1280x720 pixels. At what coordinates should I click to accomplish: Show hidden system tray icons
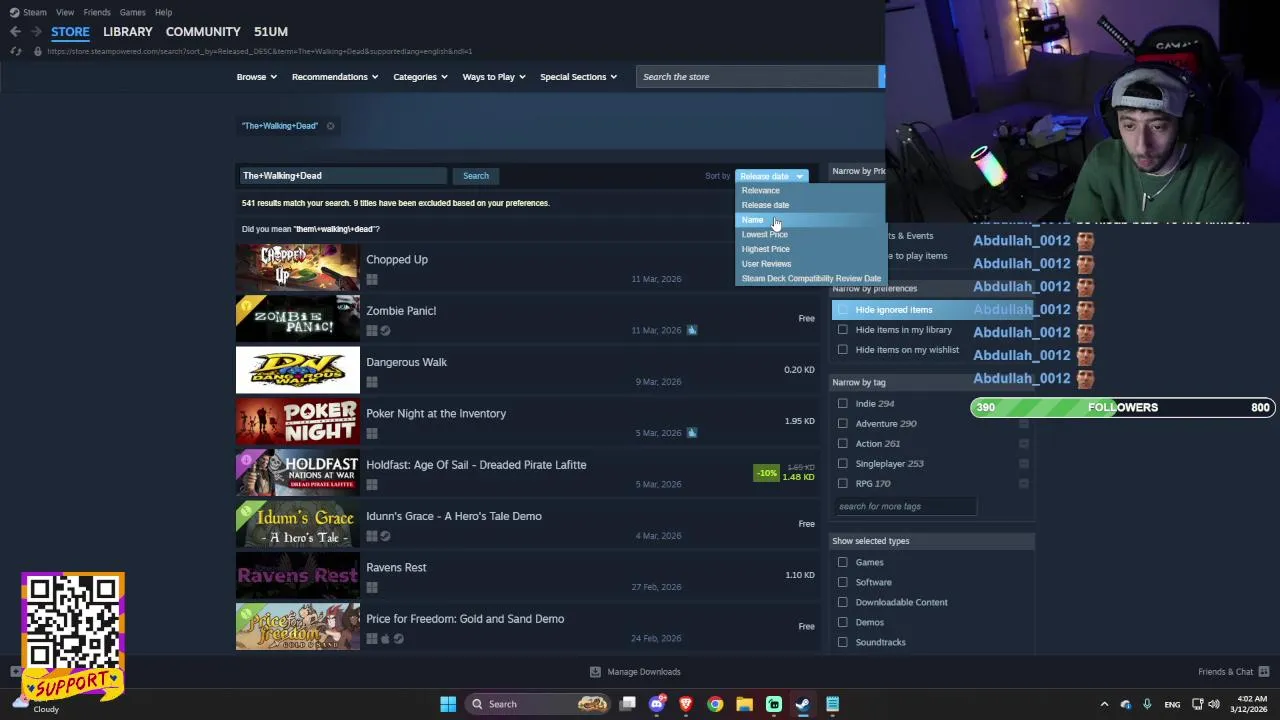point(1104,704)
